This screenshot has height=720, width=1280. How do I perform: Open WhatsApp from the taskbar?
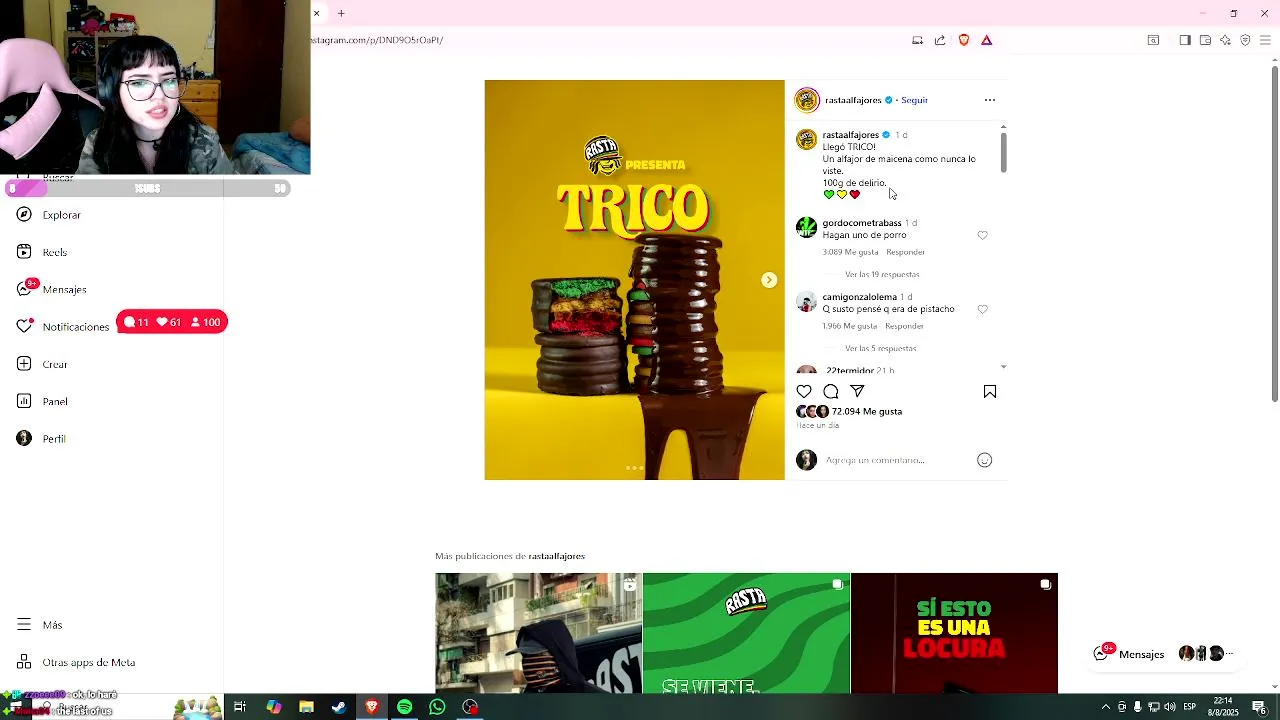pyautogui.click(x=437, y=707)
